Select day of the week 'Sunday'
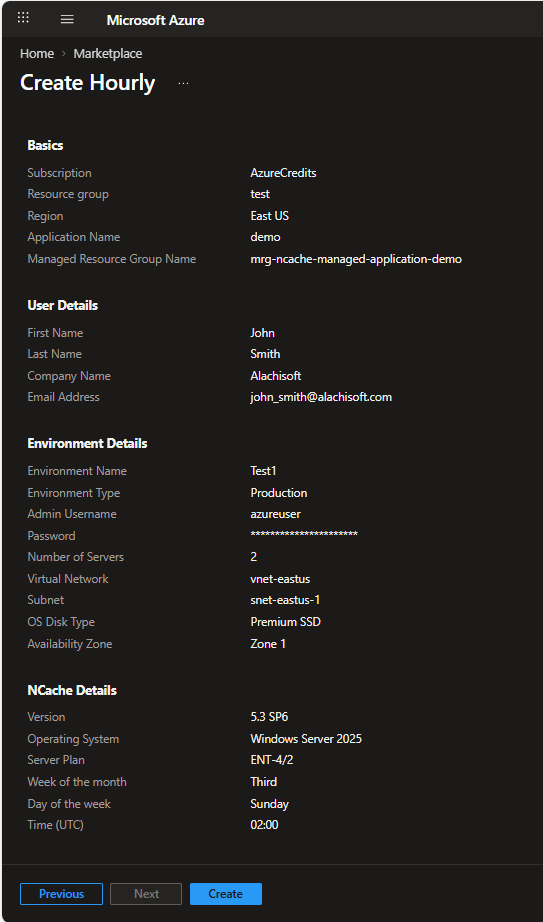Screen dimensions: 543x922 tap(269, 803)
